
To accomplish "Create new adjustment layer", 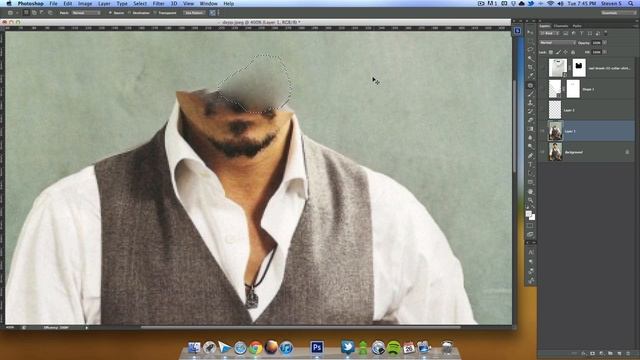I will click(601, 353).
